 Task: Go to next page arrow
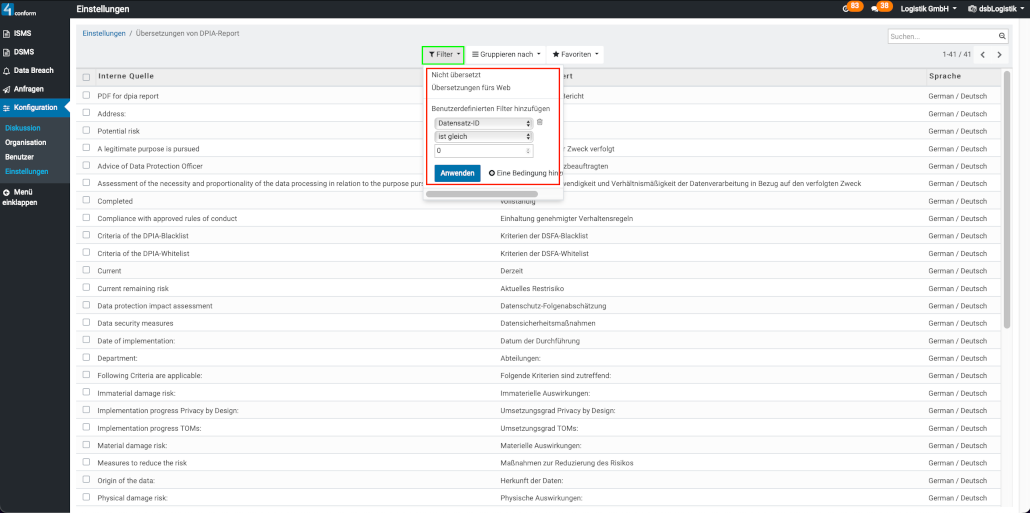click(x=999, y=55)
